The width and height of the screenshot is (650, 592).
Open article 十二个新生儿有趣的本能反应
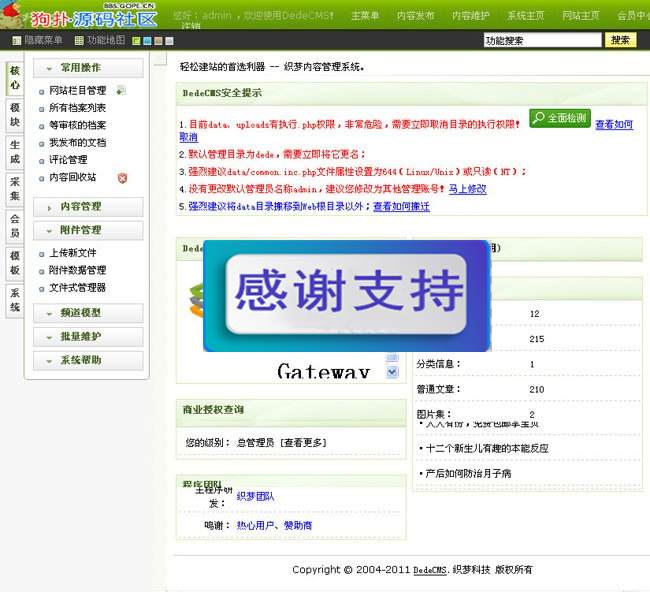(487, 449)
